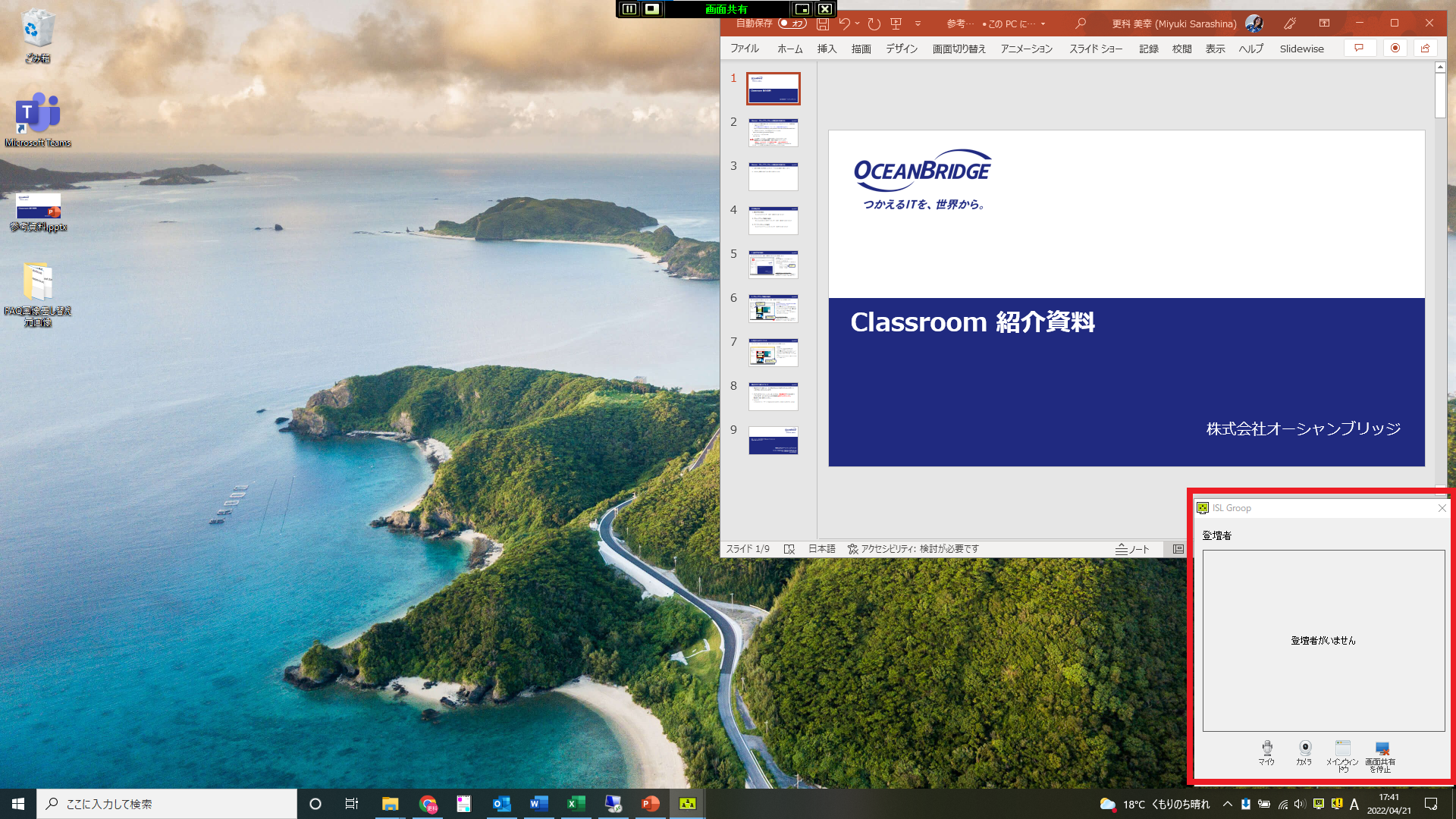Open the メインウィンドウ main window icon
1456x819 pixels.
tap(1342, 749)
